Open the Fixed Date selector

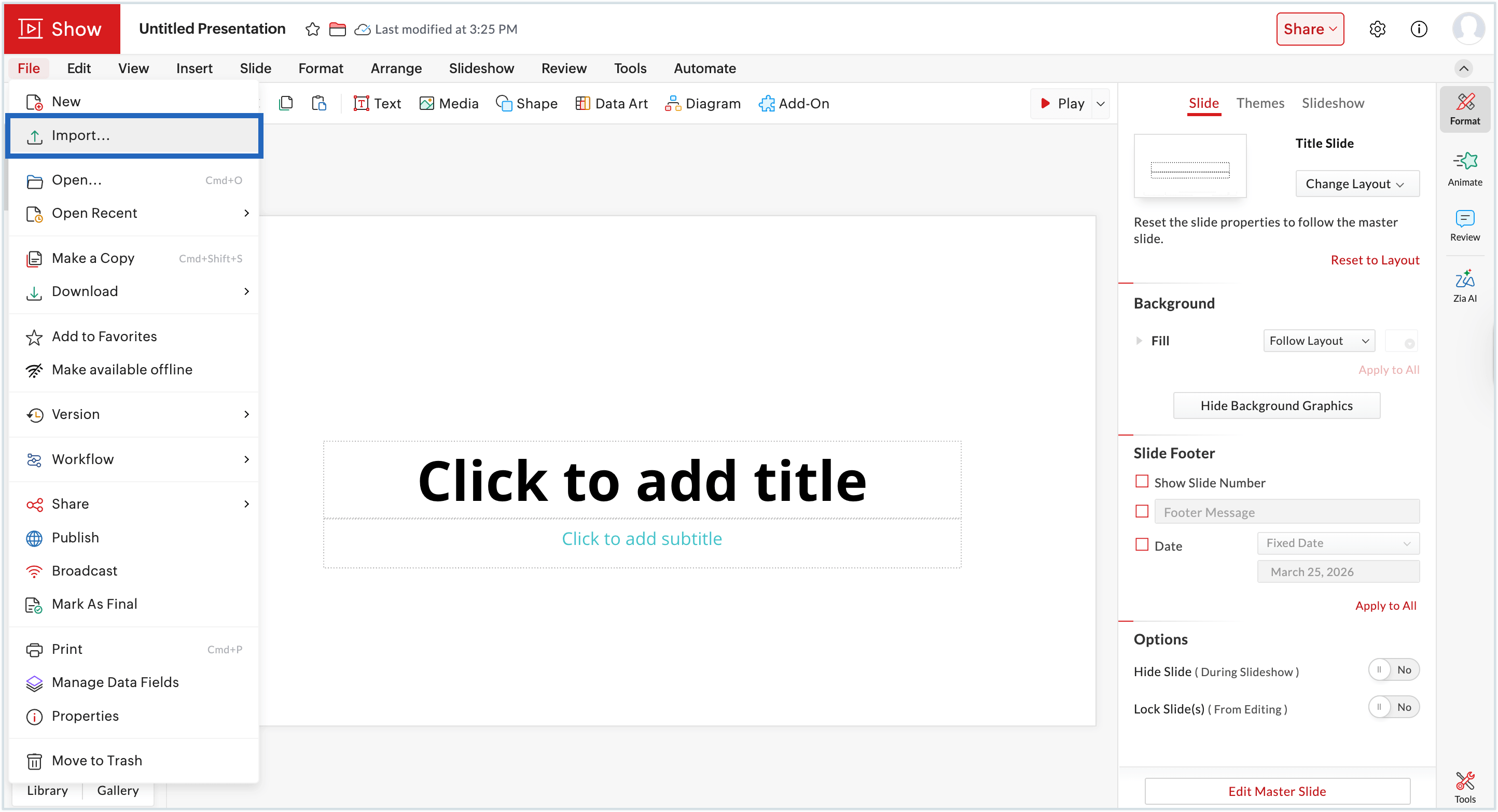coord(1338,543)
